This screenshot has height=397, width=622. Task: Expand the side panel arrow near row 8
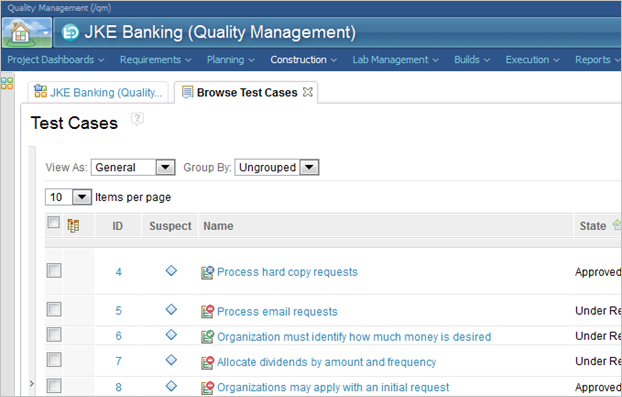pyautogui.click(x=32, y=383)
